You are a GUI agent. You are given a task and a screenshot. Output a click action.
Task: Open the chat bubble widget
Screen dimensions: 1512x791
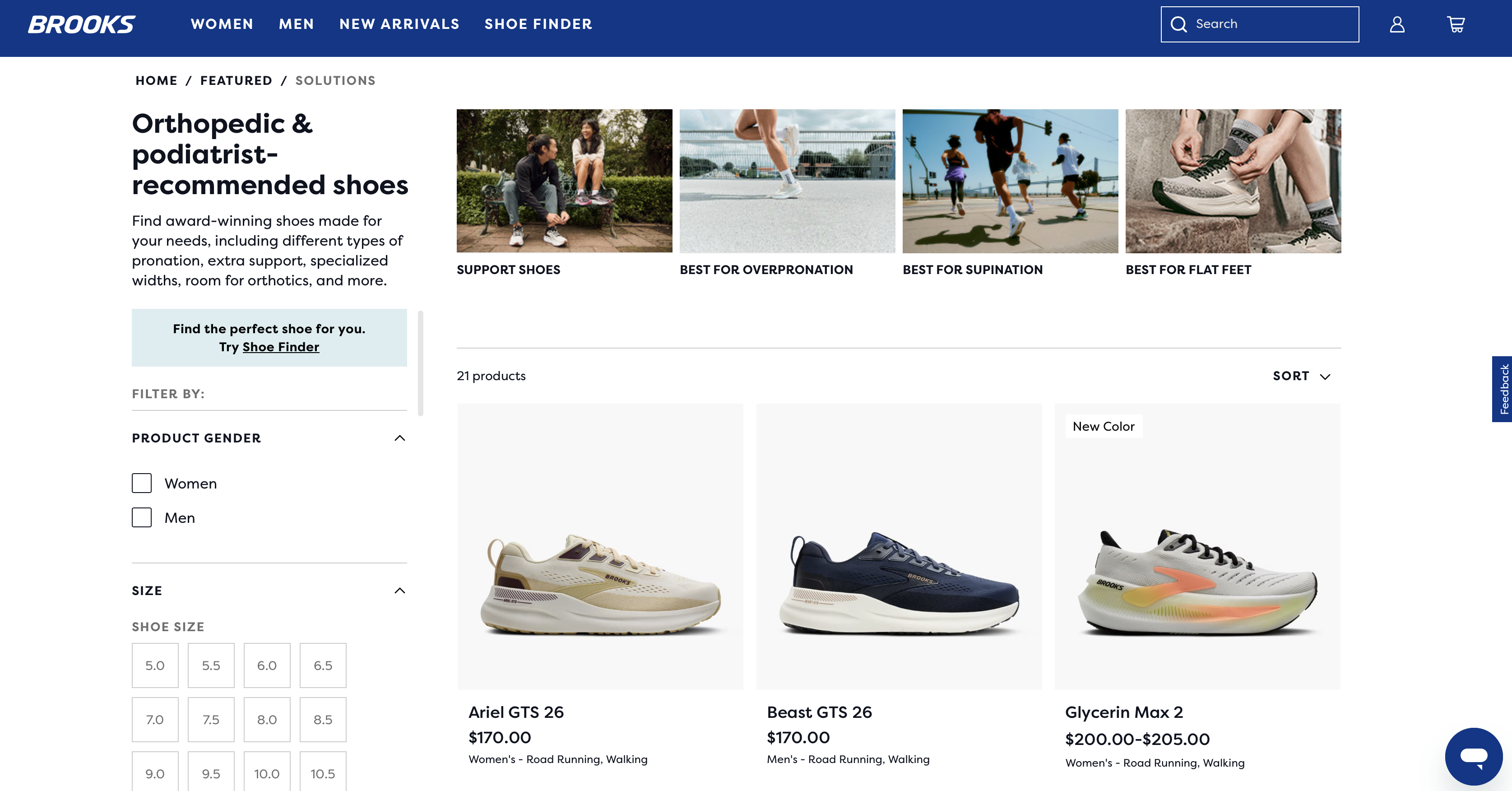point(1474,756)
